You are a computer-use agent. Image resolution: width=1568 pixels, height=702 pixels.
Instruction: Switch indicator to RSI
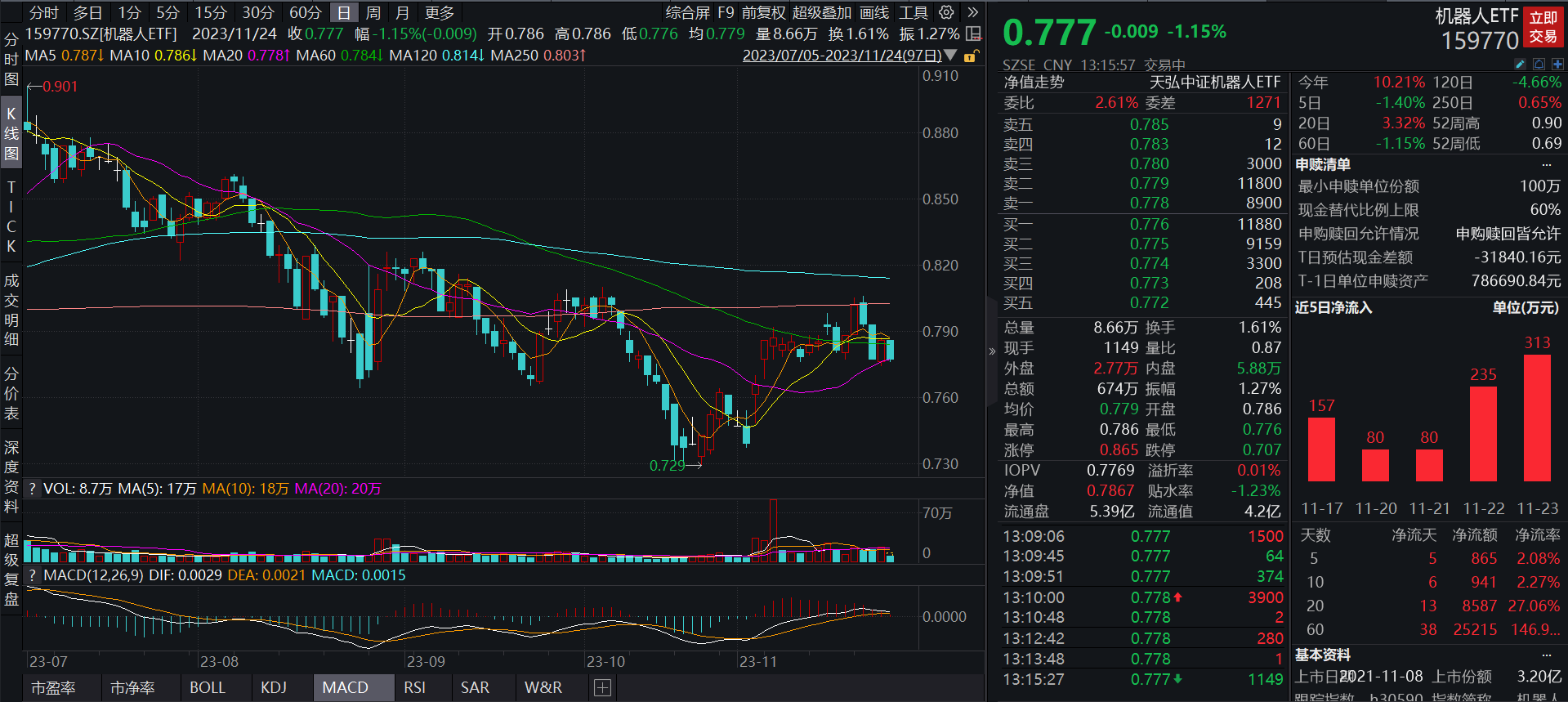[x=414, y=688]
